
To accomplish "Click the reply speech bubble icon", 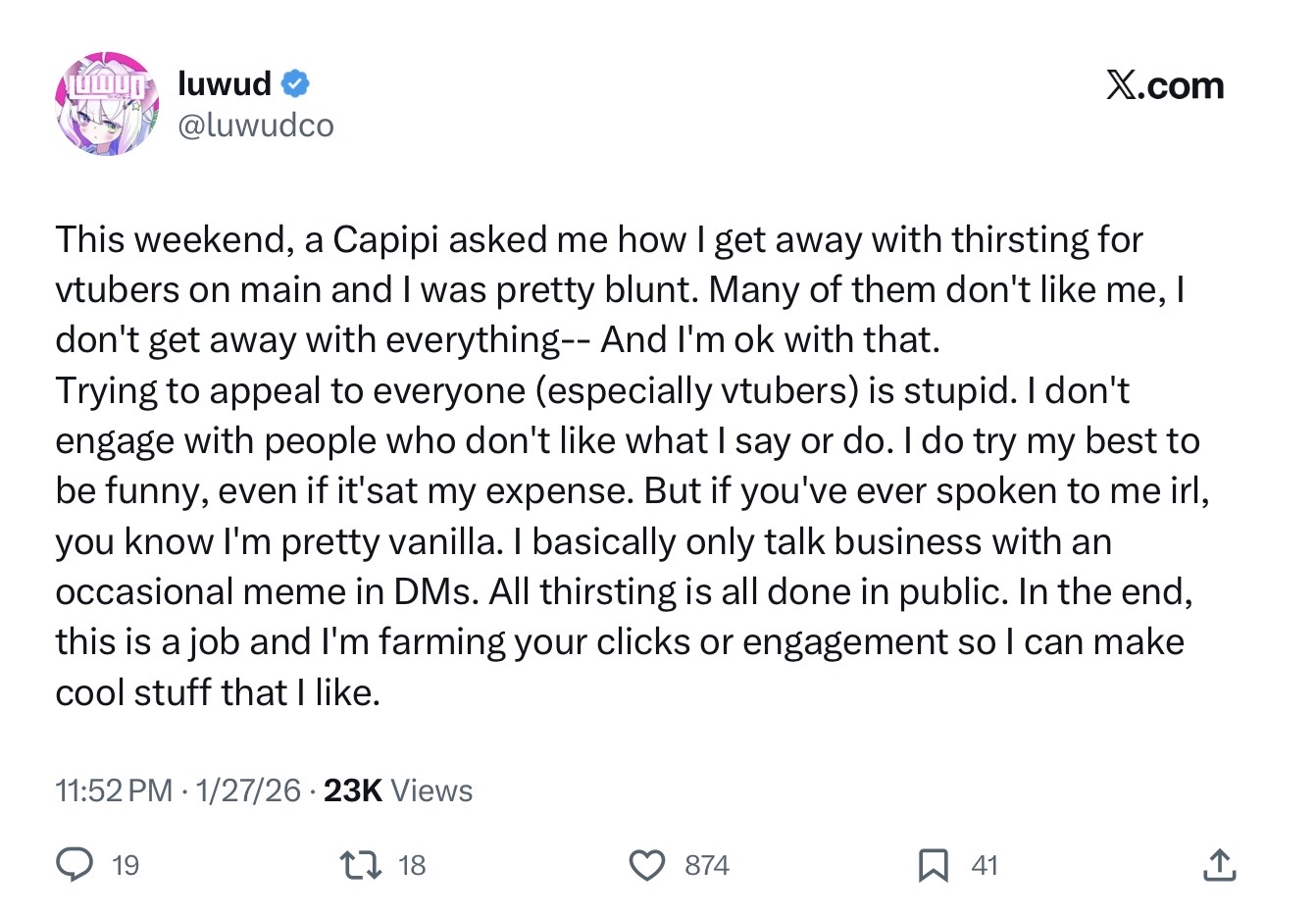I will (75, 865).
